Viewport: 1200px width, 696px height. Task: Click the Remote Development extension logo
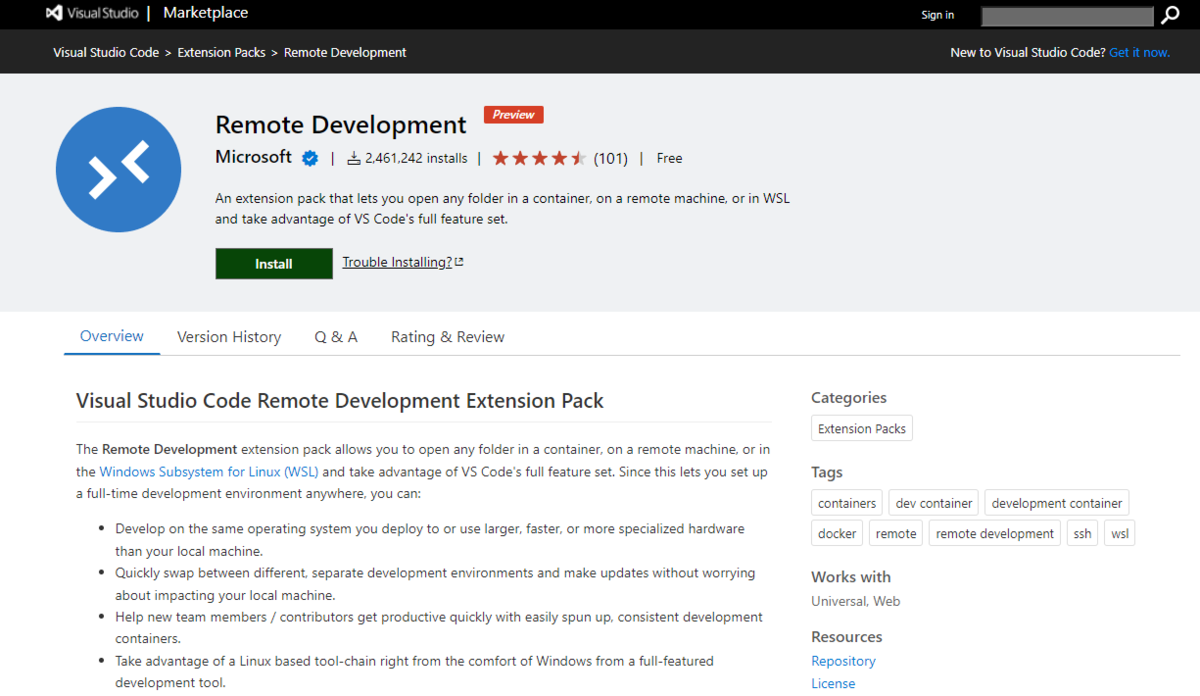click(118, 170)
